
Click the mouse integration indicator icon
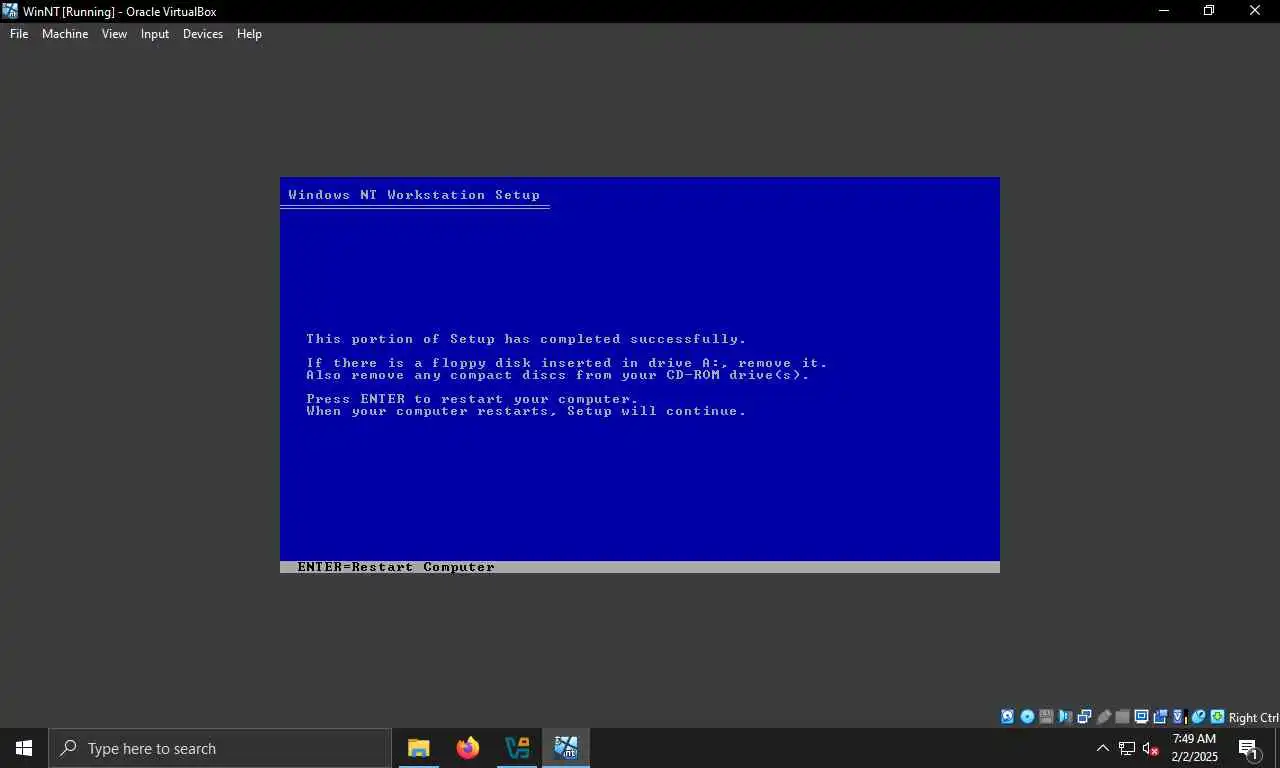point(1198,717)
